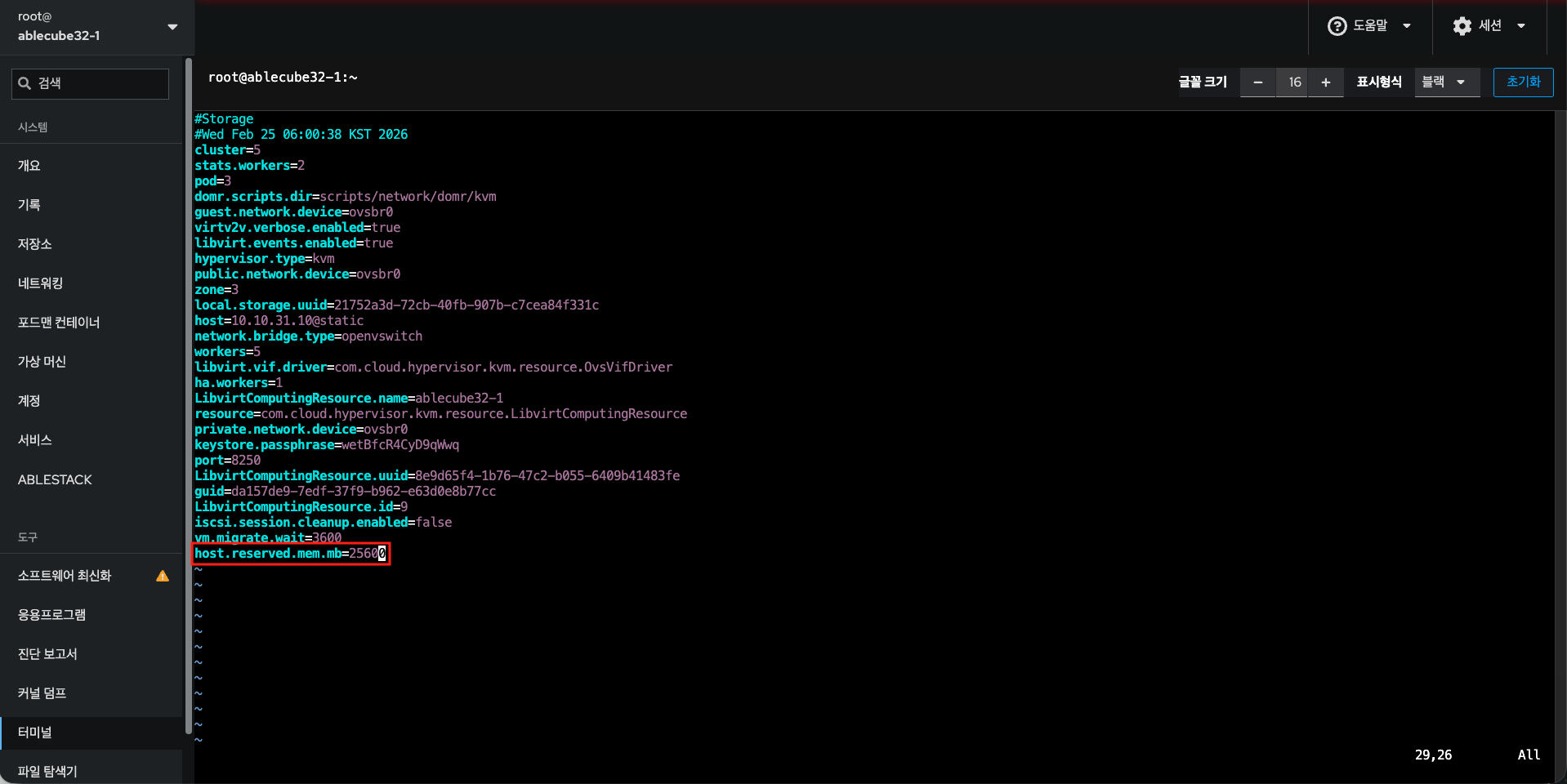The image size is (1567, 784).
Task: Open 포드맨 컨테이너 page
Action: [x=59, y=323]
